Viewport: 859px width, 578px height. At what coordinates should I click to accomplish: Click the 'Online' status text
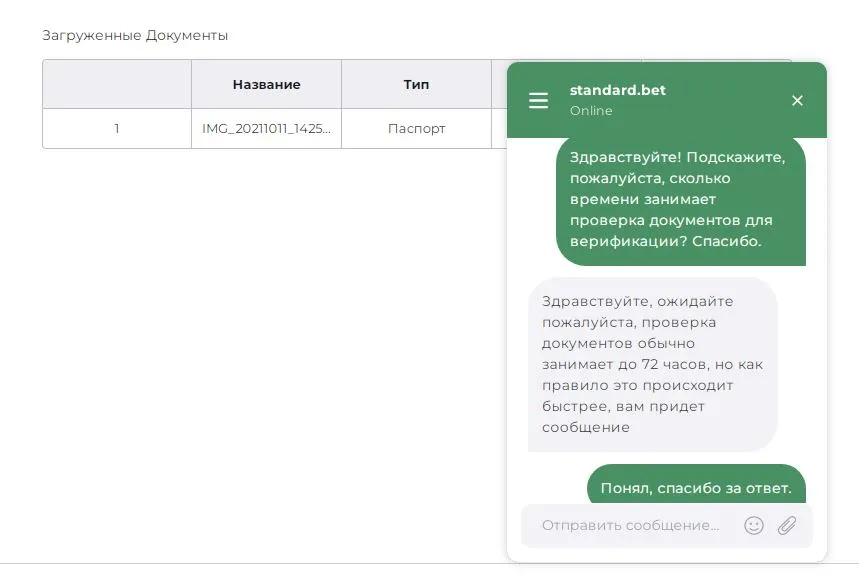[591, 110]
